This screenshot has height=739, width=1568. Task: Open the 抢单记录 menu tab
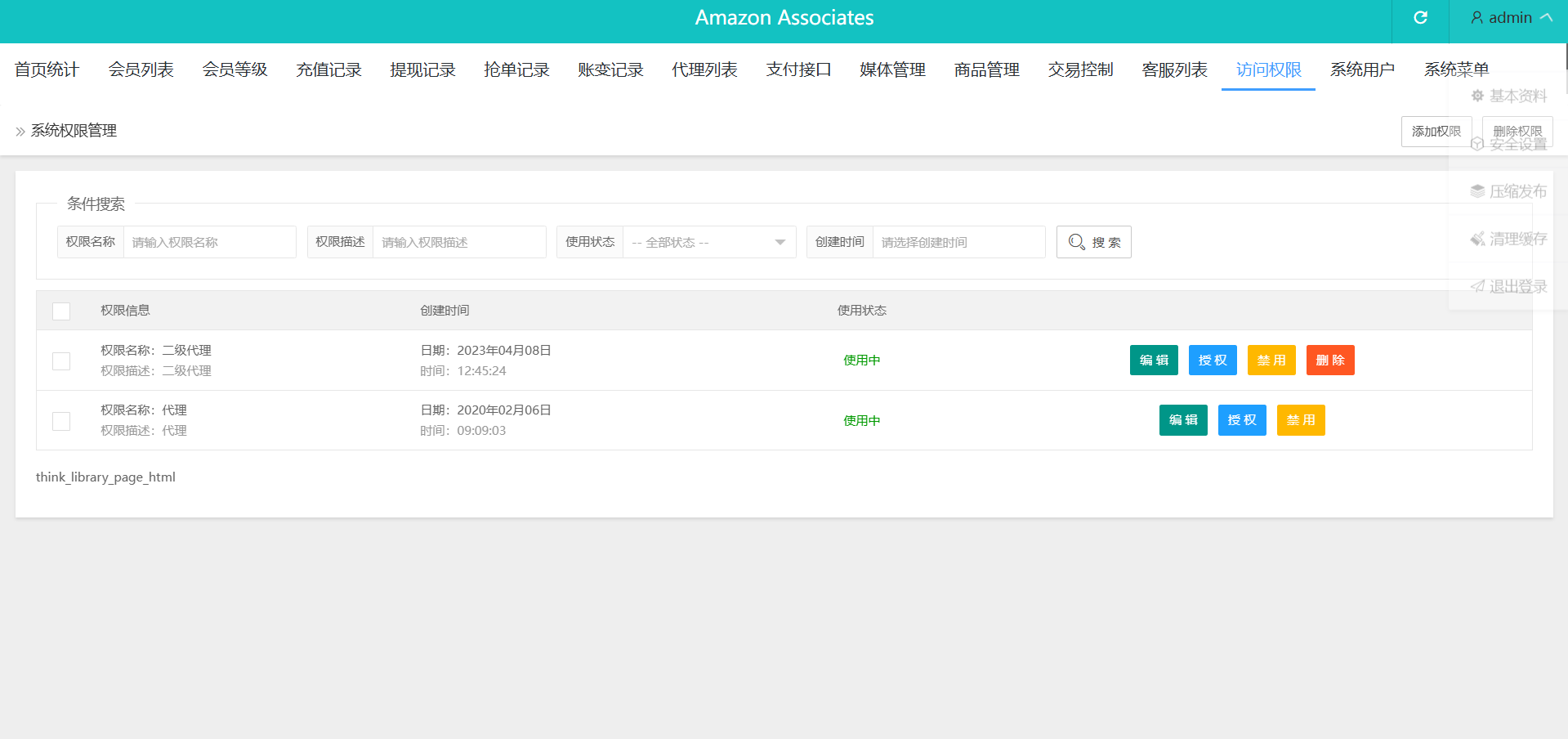[x=516, y=69]
